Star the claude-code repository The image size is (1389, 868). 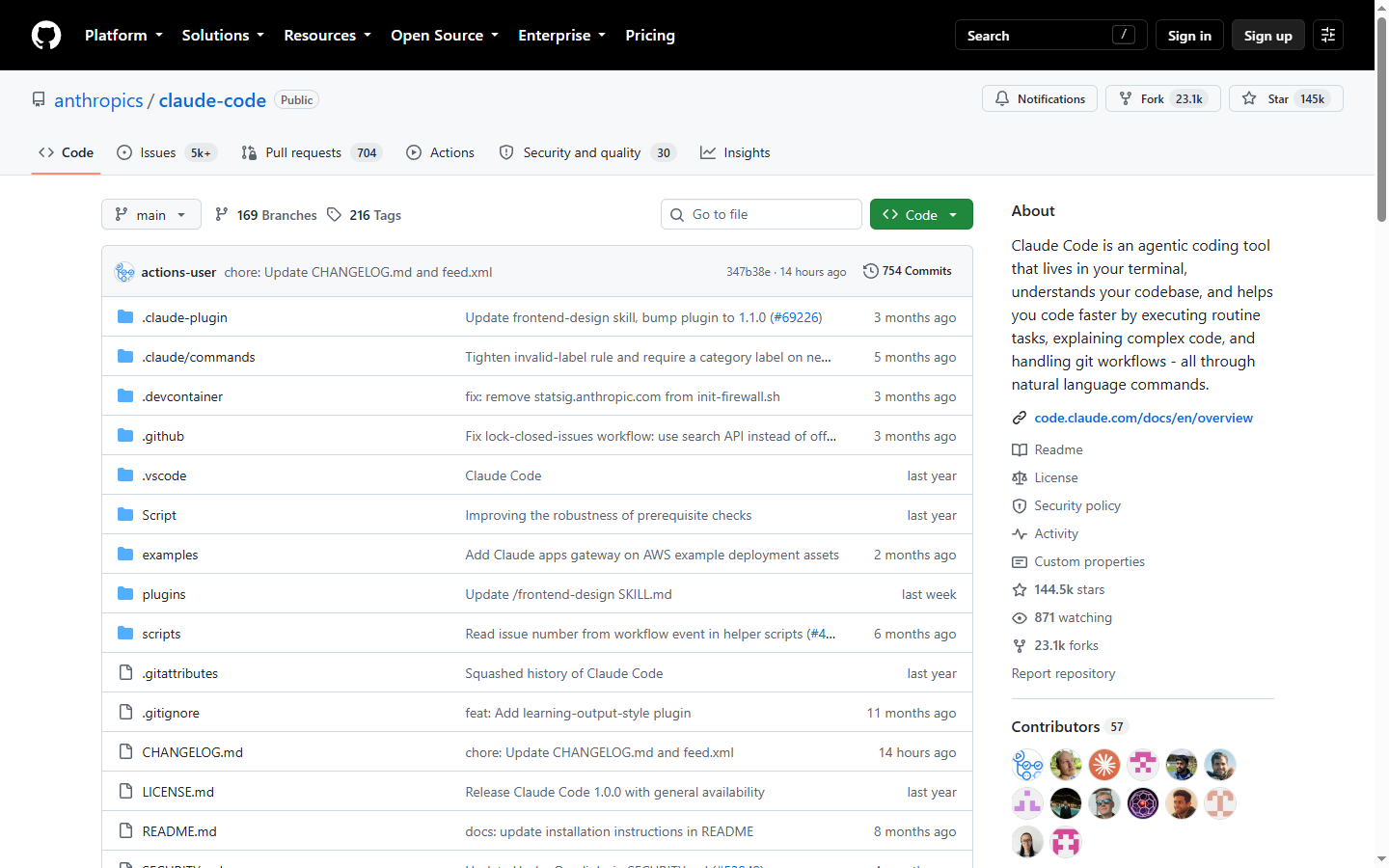(1286, 98)
